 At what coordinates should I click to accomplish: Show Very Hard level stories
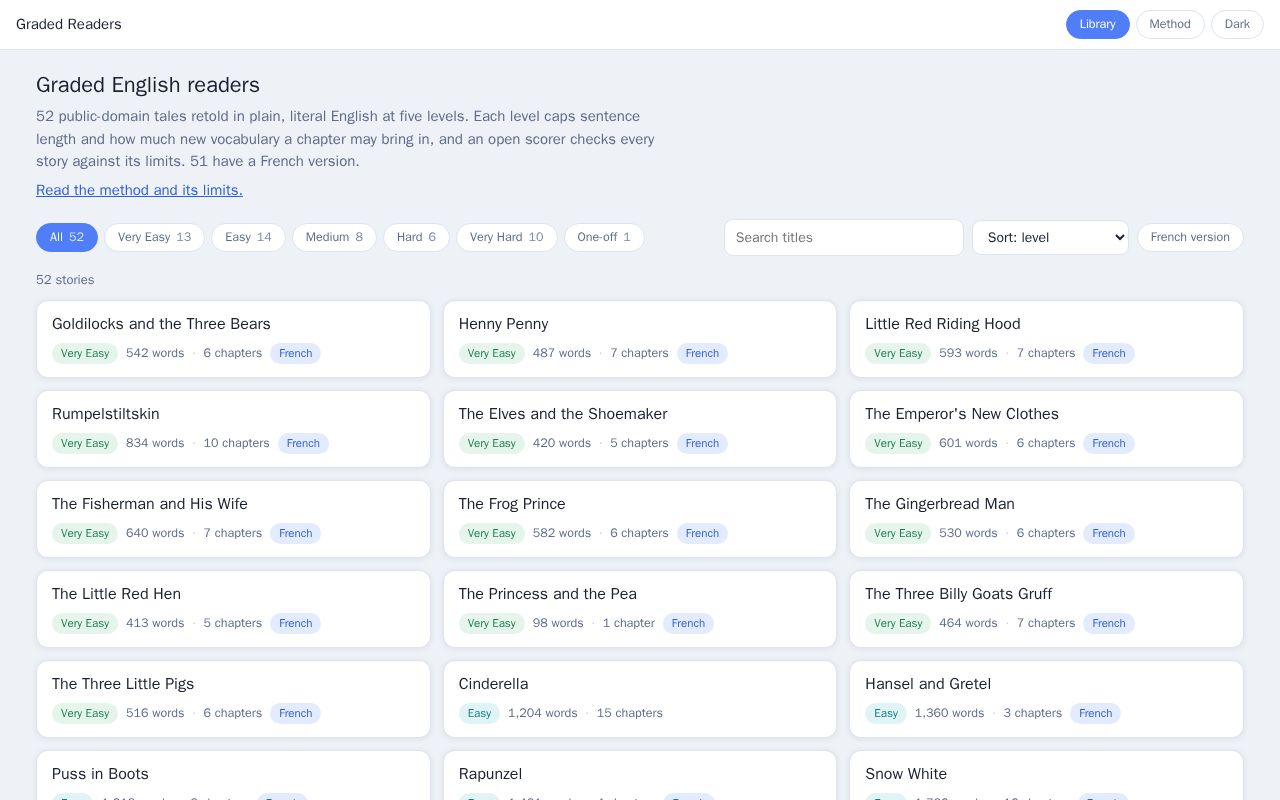tap(506, 237)
